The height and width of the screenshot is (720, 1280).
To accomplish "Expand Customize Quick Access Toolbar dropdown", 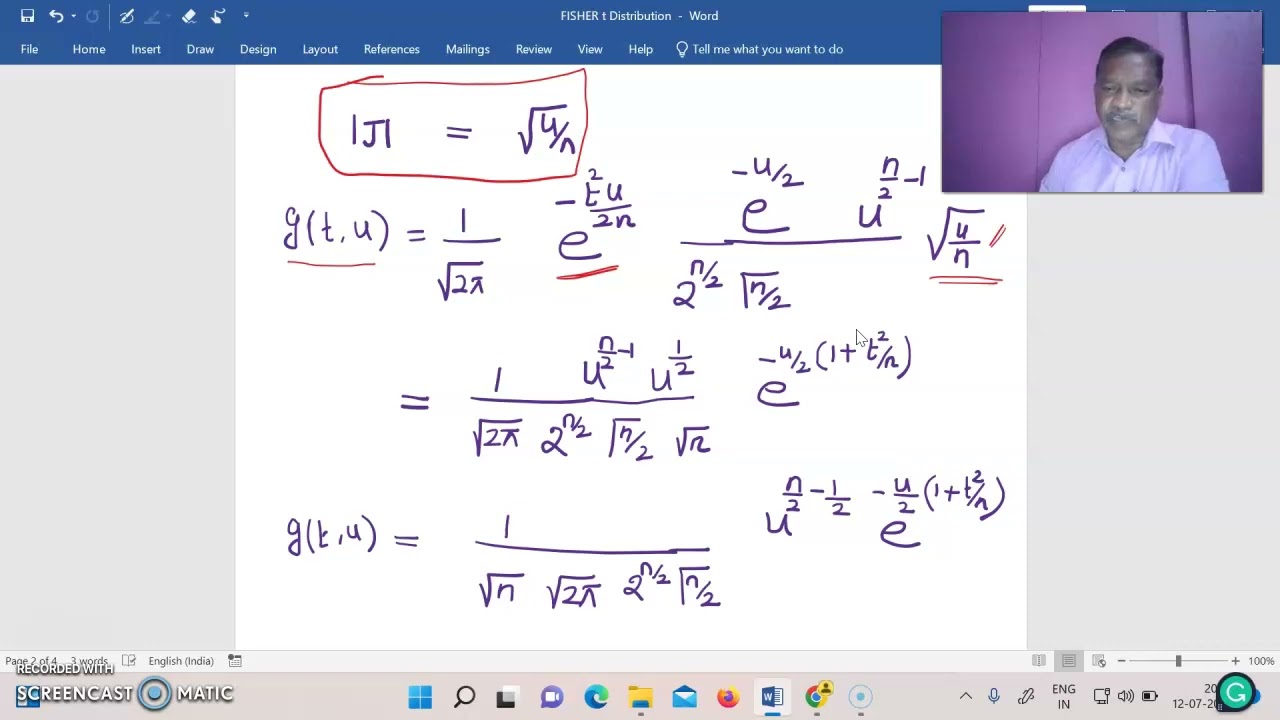I will (x=246, y=16).
